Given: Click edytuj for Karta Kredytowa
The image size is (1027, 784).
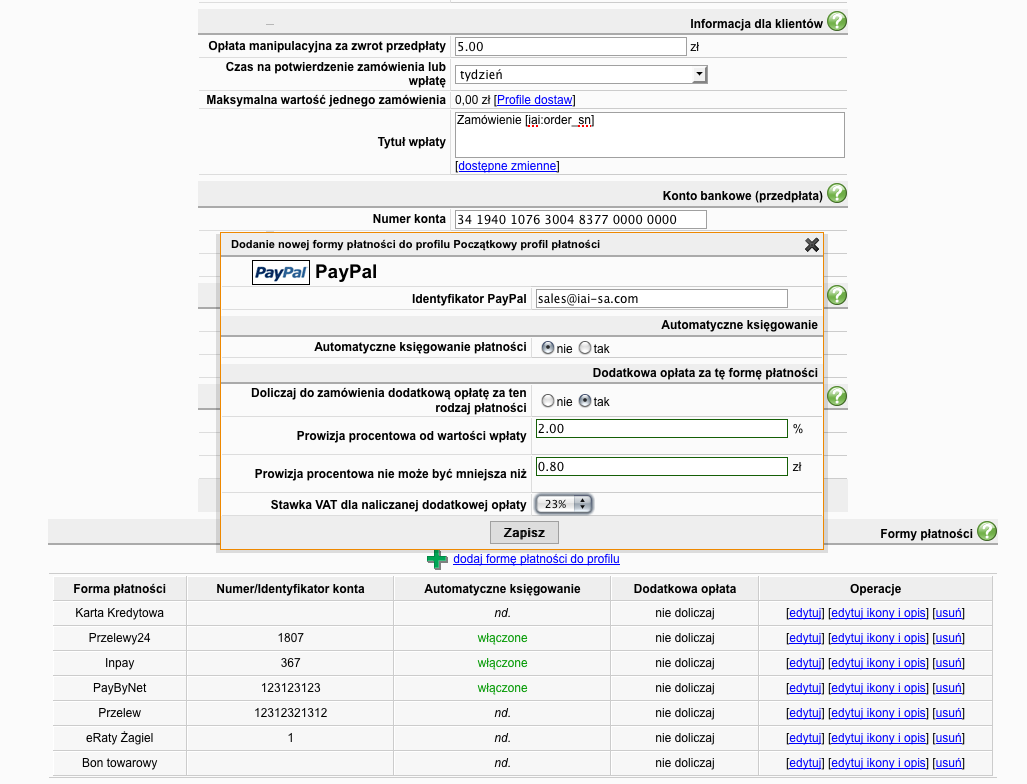Looking at the screenshot, I should tap(805, 613).
